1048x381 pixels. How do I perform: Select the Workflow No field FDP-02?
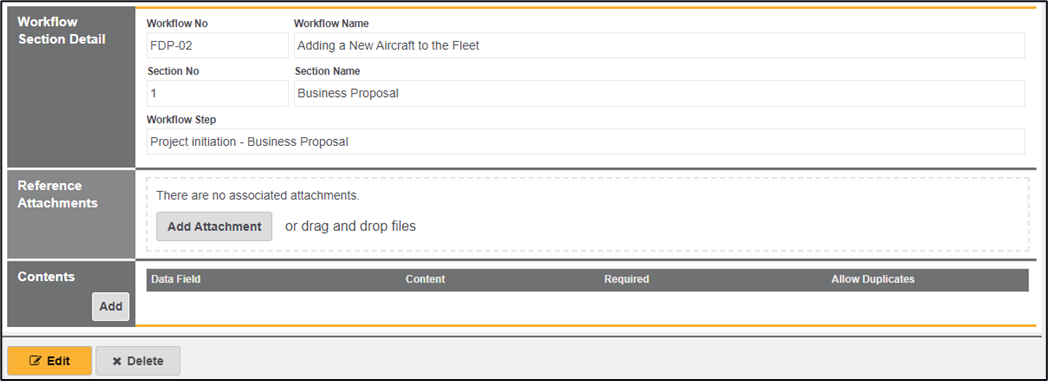pos(217,45)
